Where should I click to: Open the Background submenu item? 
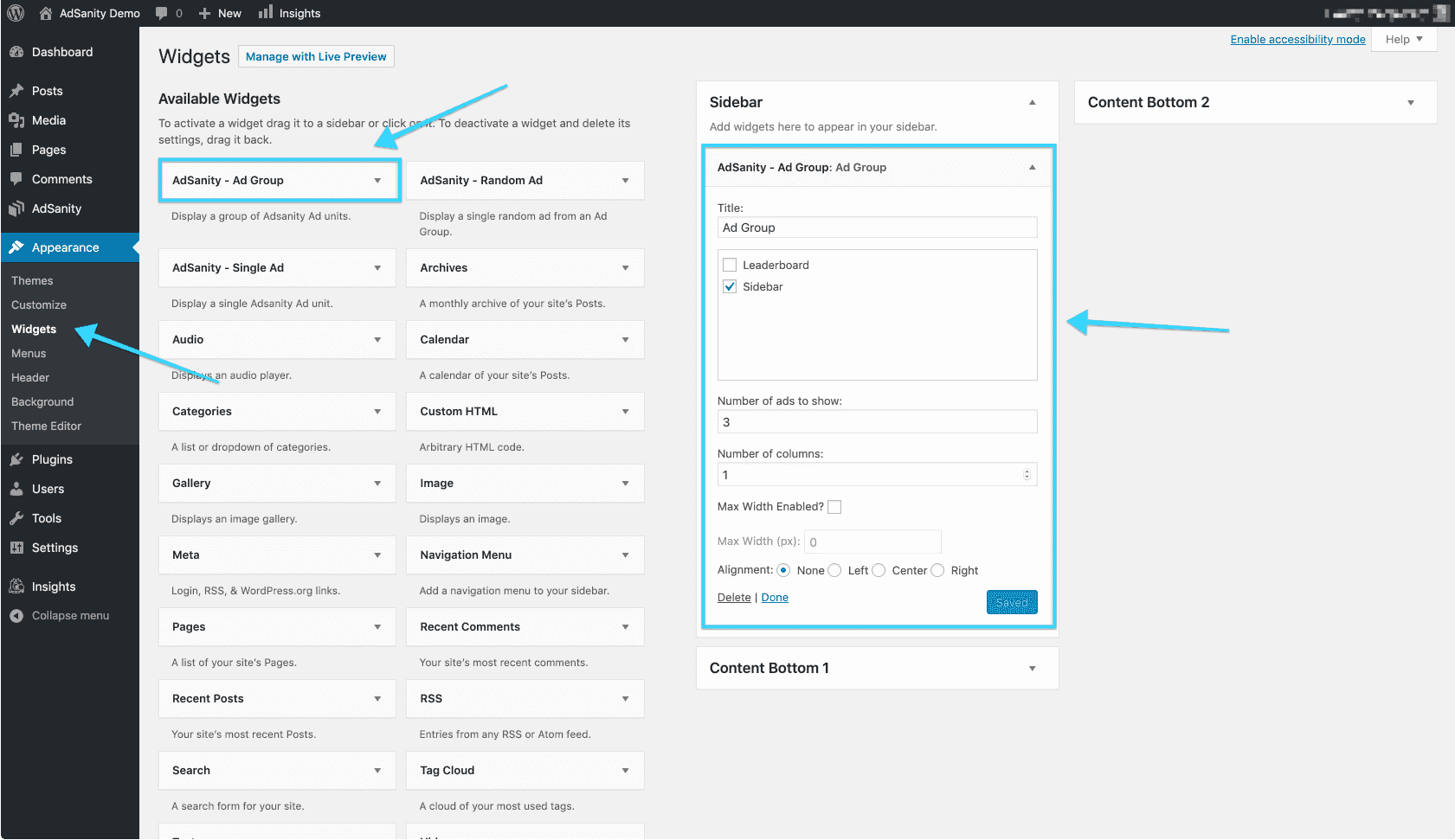[x=42, y=401]
